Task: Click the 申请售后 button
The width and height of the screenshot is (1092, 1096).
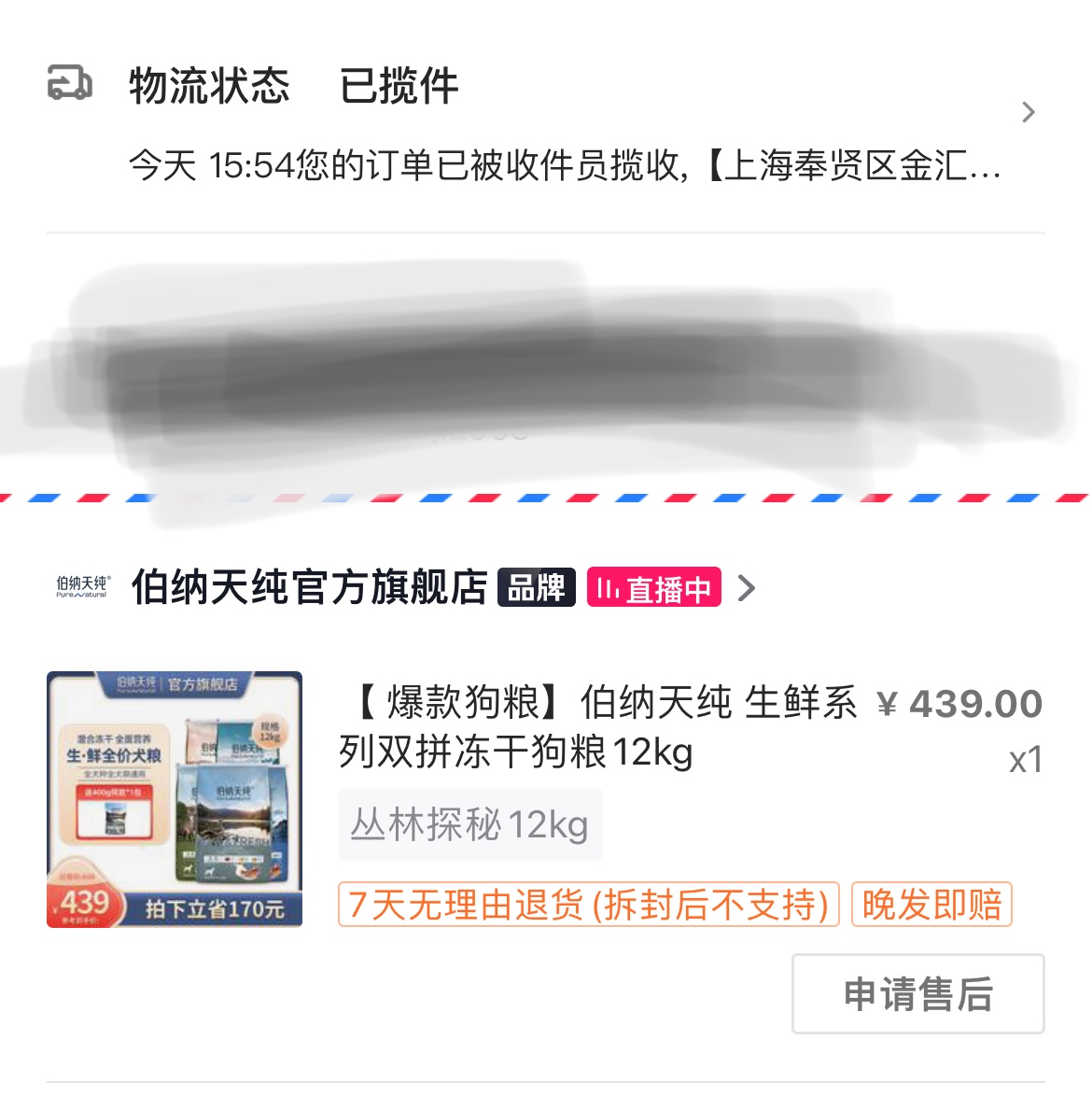Action: pos(918,993)
